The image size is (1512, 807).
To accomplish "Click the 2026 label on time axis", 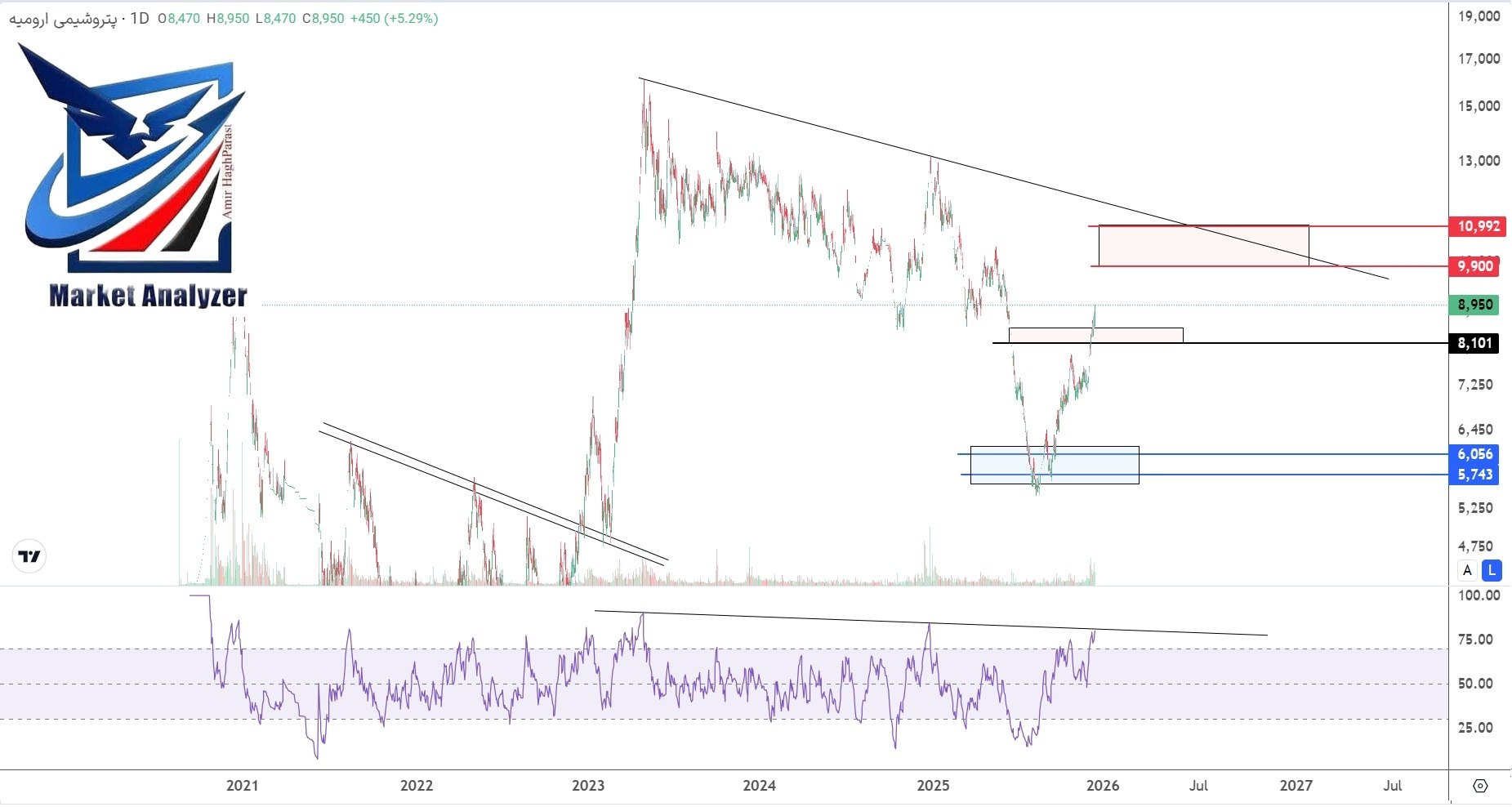I will click(1103, 786).
